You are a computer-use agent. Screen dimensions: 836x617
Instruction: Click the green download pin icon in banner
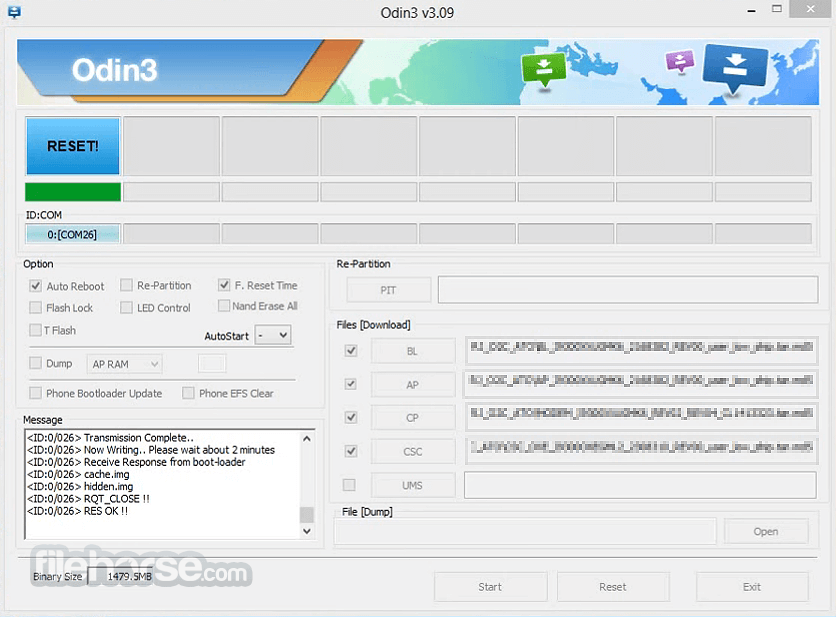(543, 69)
